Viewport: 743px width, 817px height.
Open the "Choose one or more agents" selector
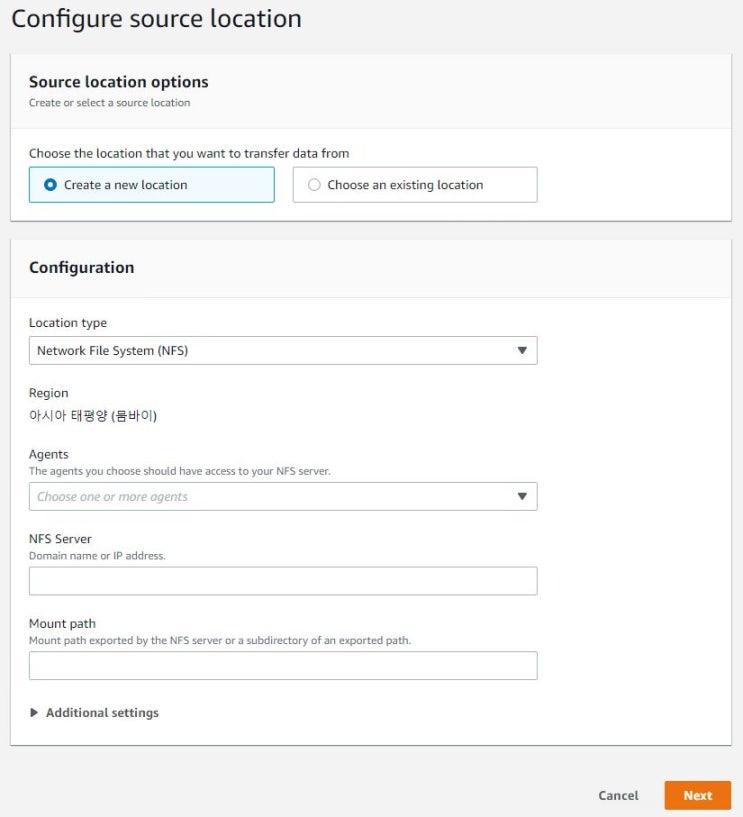pyautogui.click(x=283, y=496)
